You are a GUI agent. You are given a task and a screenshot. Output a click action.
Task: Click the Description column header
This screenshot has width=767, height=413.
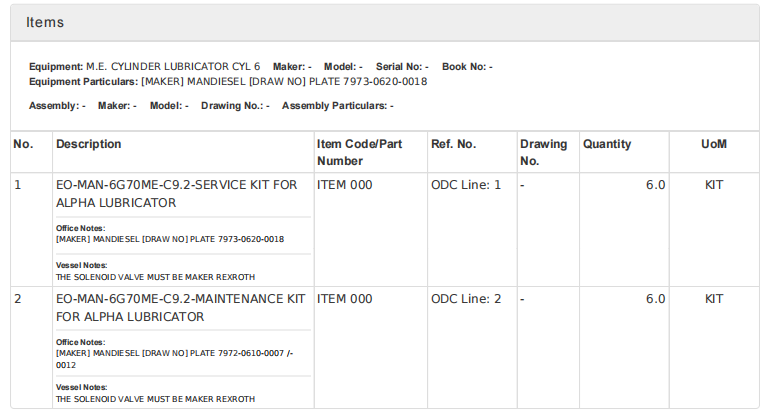(89, 145)
